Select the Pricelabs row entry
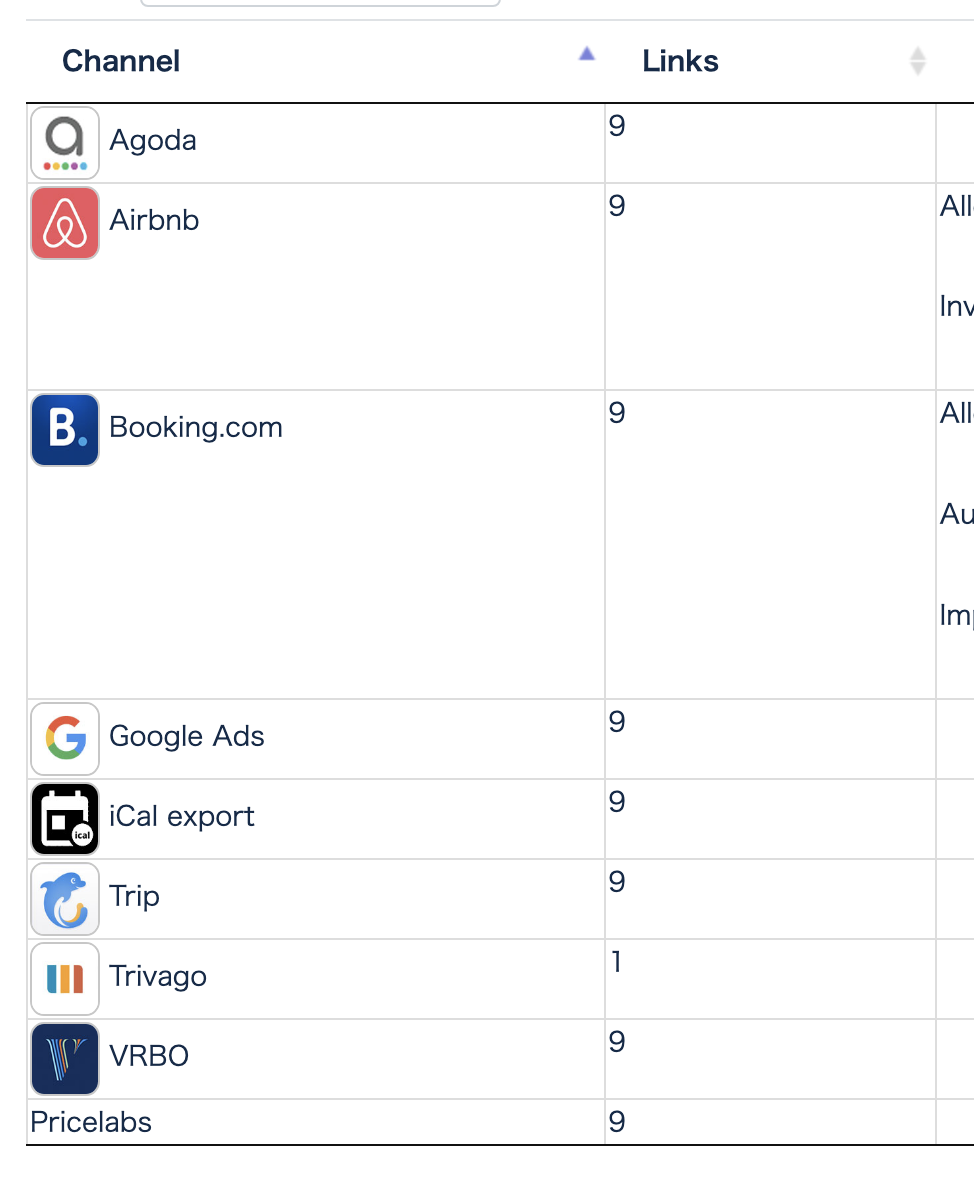This screenshot has height=1194, width=974. tap(90, 1122)
